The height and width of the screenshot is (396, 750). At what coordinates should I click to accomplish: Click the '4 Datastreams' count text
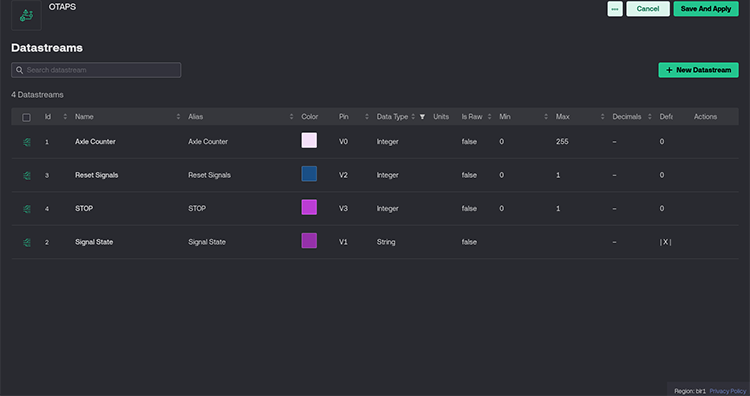(x=37, y=95)
